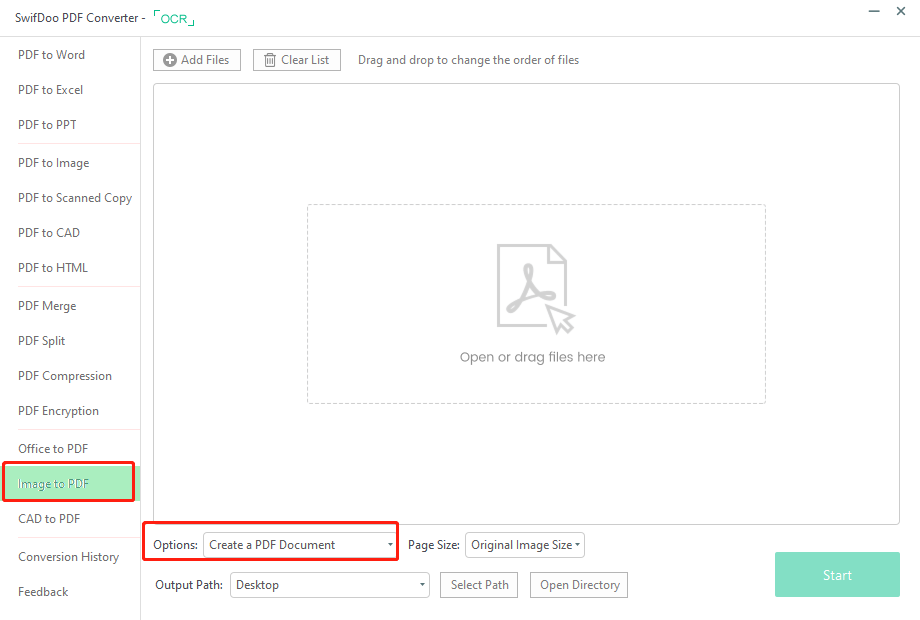This screenshot has height=620, width=920.
Task: Select PDF to Scanned Copy
Action: (75, 198)
